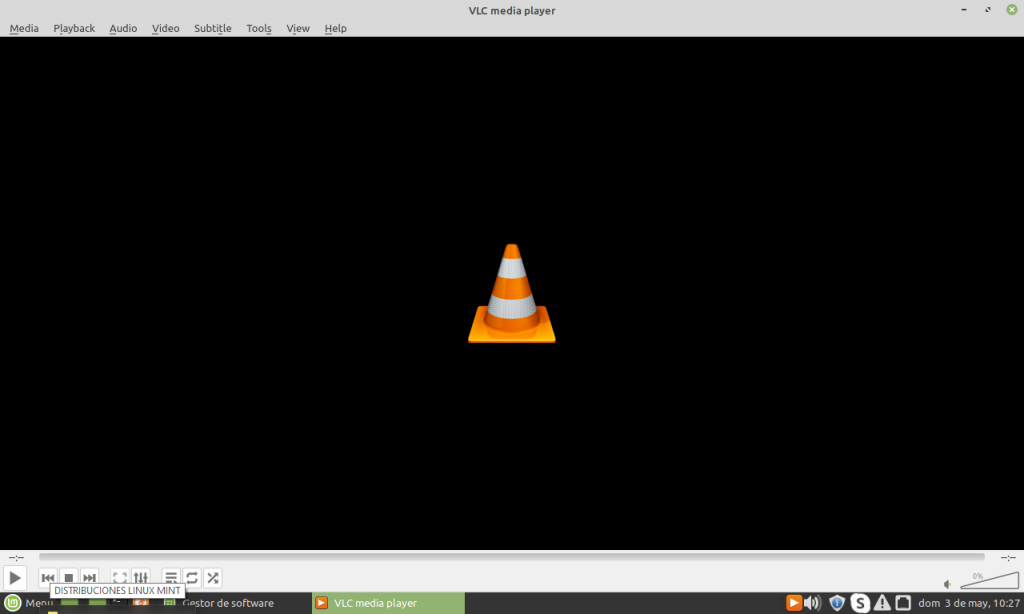Maximize the VLC window
1024x614 pixels.
pos(987,10)
